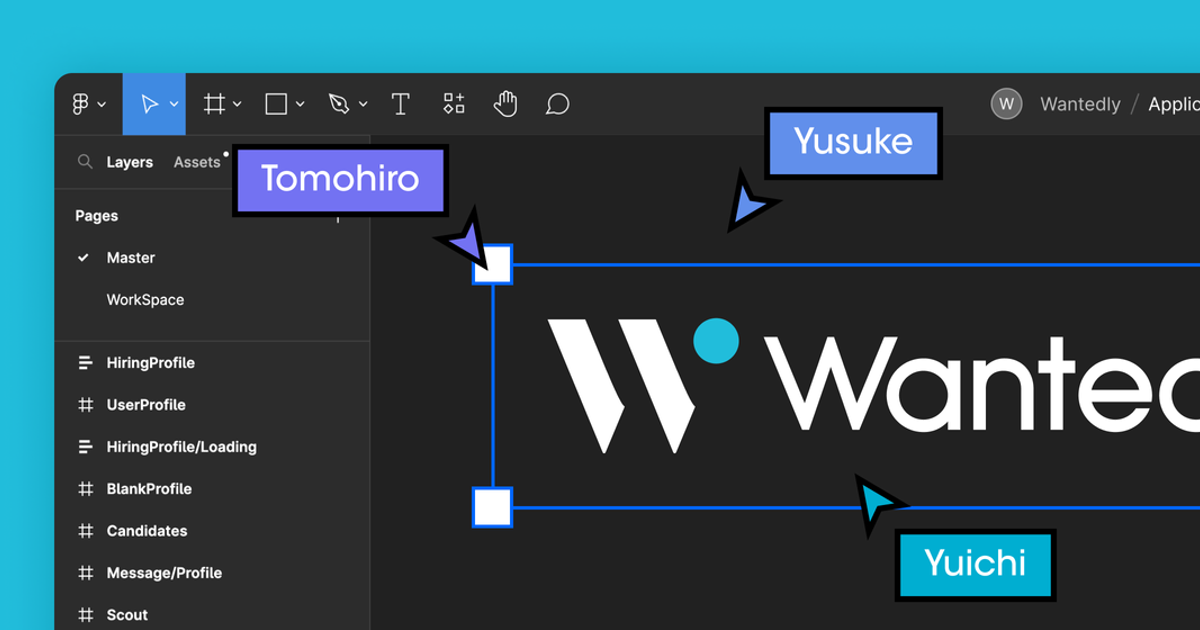Select the Candidates frame in the layers list
Screen dimensions: 1200x630
pyautogui.click(x=145, y=530)
